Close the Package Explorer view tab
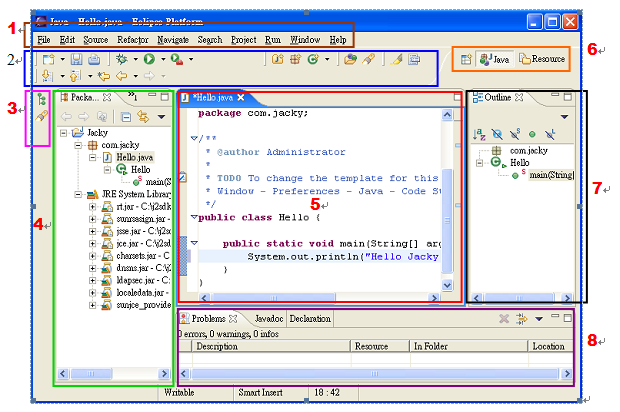 pyautogui.click(x=107, y=97)
